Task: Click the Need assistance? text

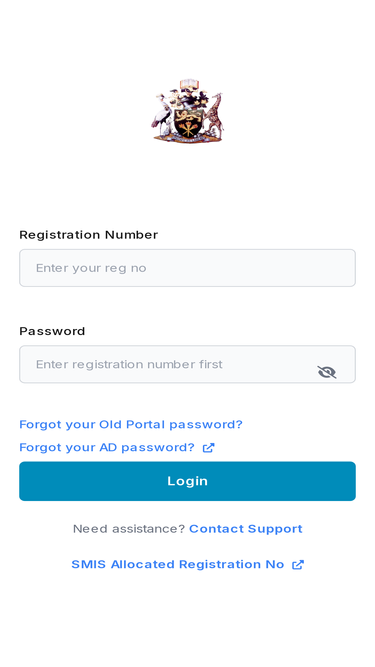Action: (129, 529)
